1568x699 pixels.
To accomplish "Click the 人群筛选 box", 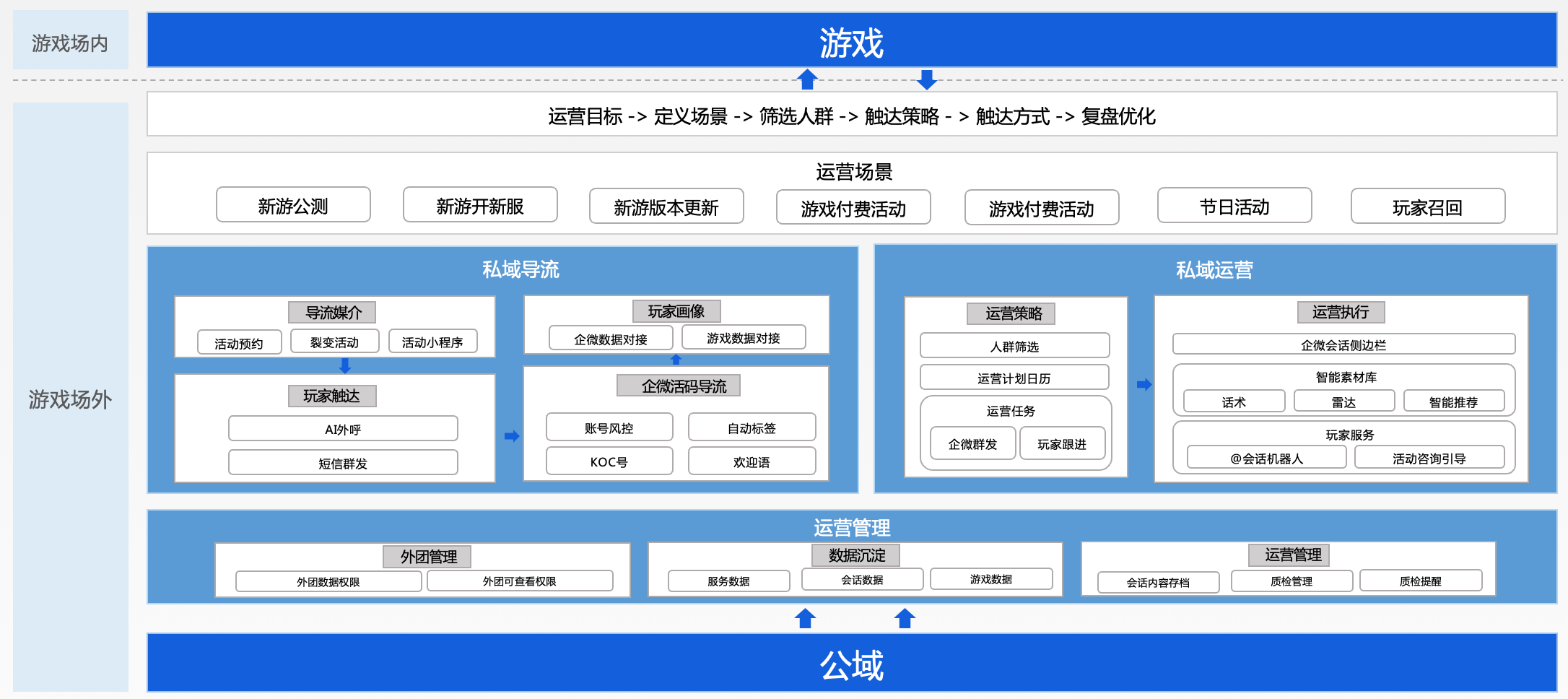I will pyautogui.click(x=1014, y=346).
